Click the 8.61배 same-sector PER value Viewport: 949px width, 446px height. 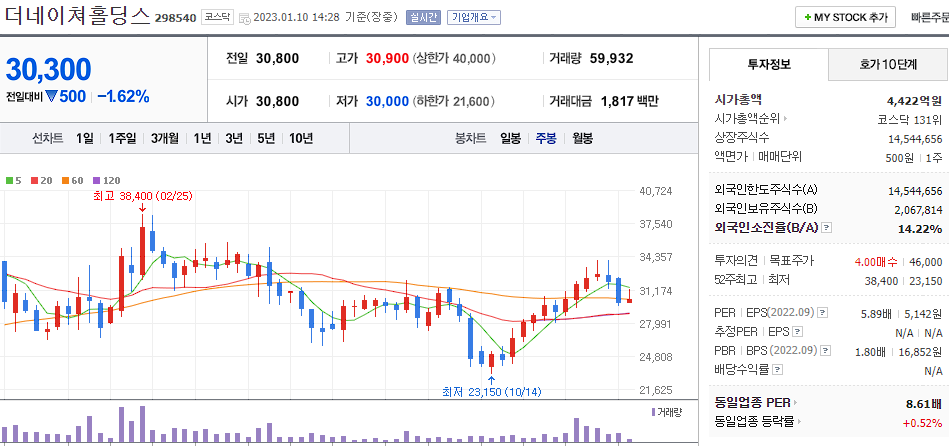[x=925, y=402]
